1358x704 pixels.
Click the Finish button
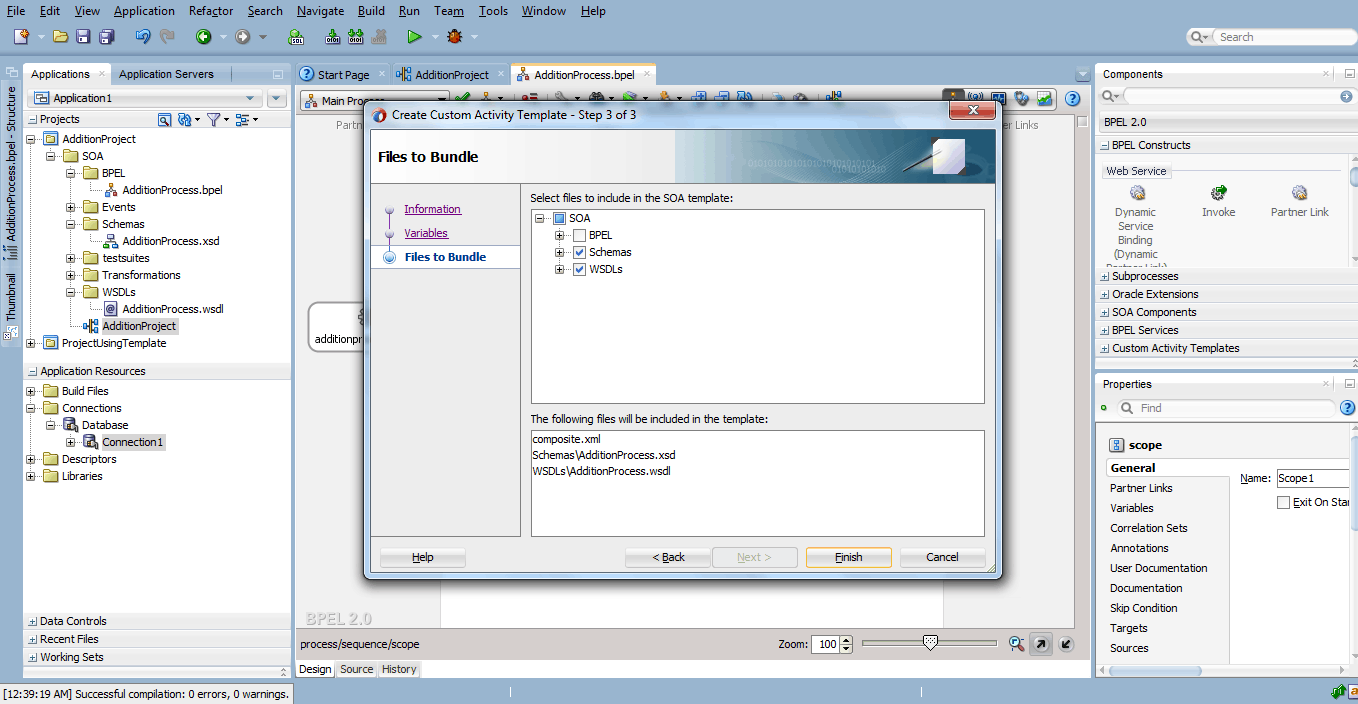(x=849, y=557)
